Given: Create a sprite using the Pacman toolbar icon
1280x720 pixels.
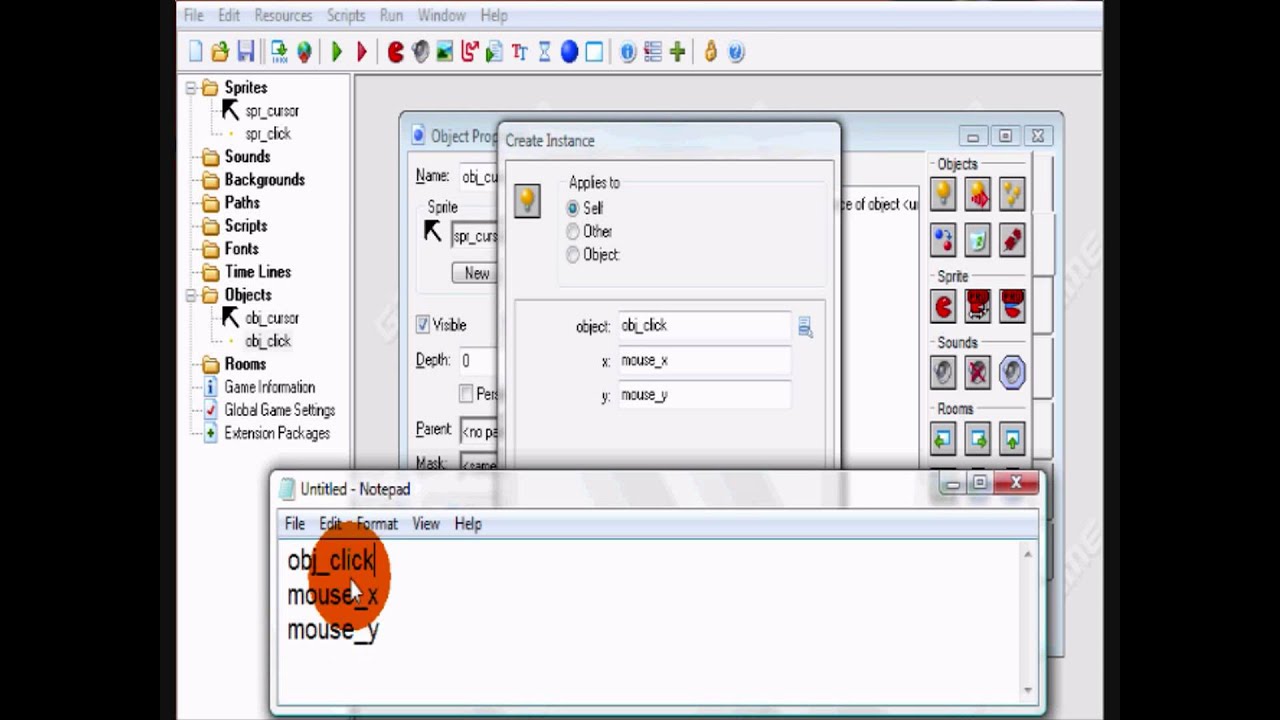Looking at the screenshot, I should coord(395,52).
